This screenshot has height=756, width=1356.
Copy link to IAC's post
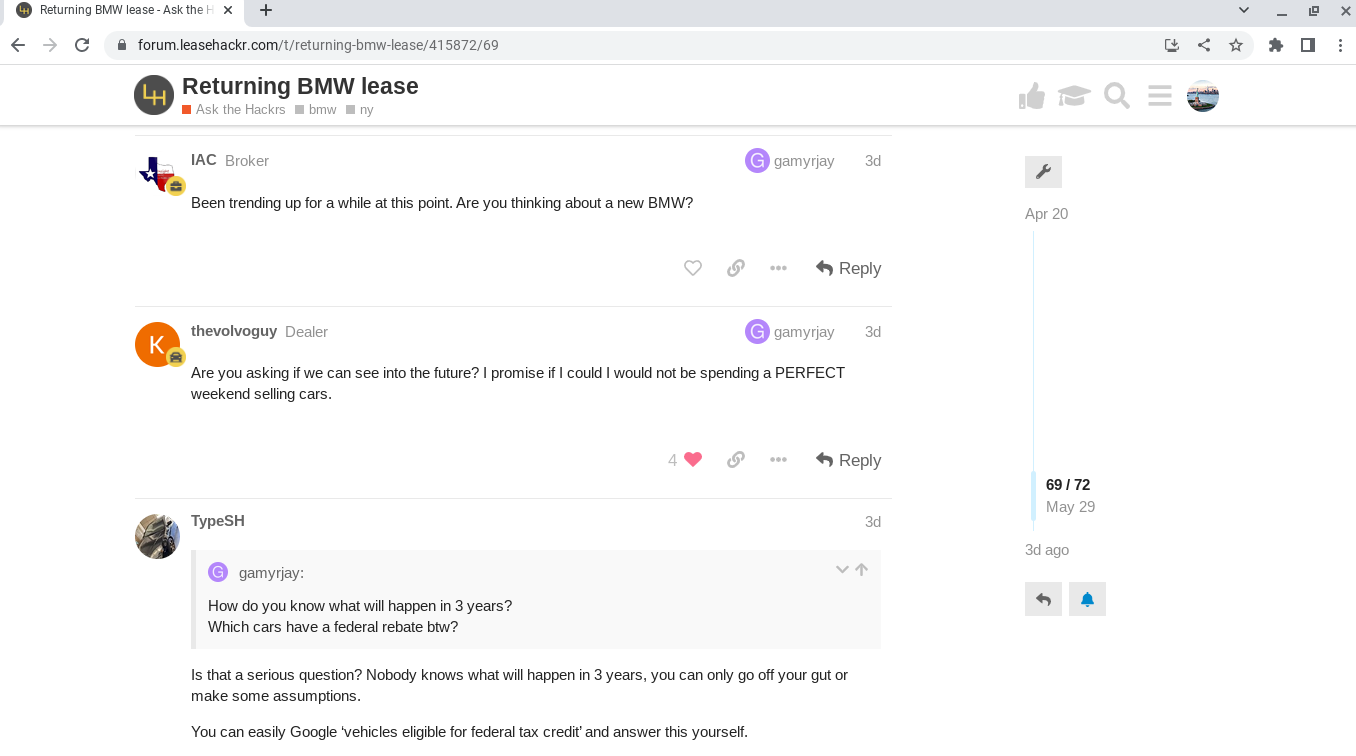pyautogui.click(x=736, y=268)
